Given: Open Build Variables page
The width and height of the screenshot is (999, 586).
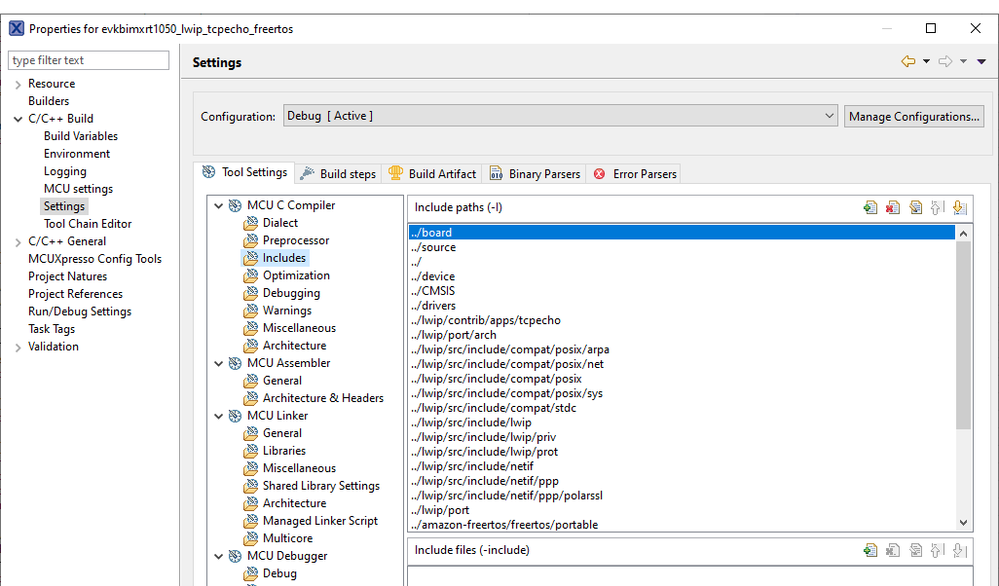Looking at the screenshot, I should click(81, 136).
